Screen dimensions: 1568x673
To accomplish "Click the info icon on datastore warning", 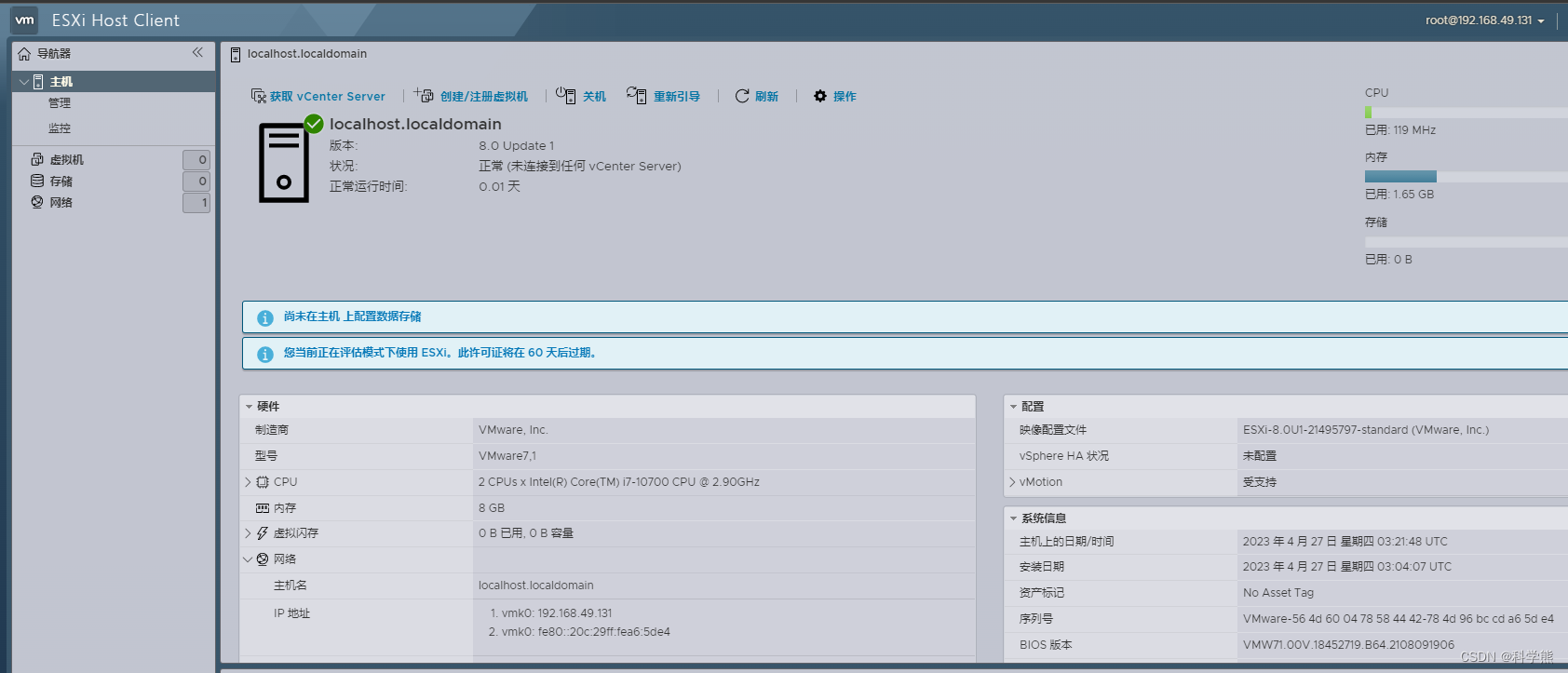I will coord(265,318).
